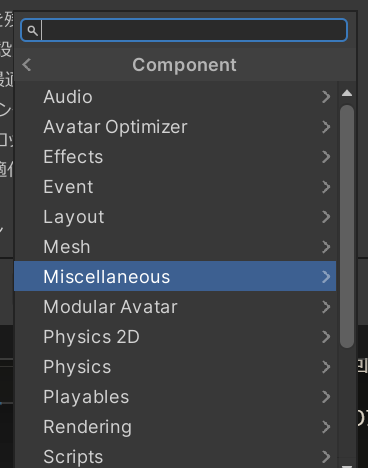The image size is (368, 468).
Task: Open the Audio component category
Action: pyautogui.click(x=175, y=97)
